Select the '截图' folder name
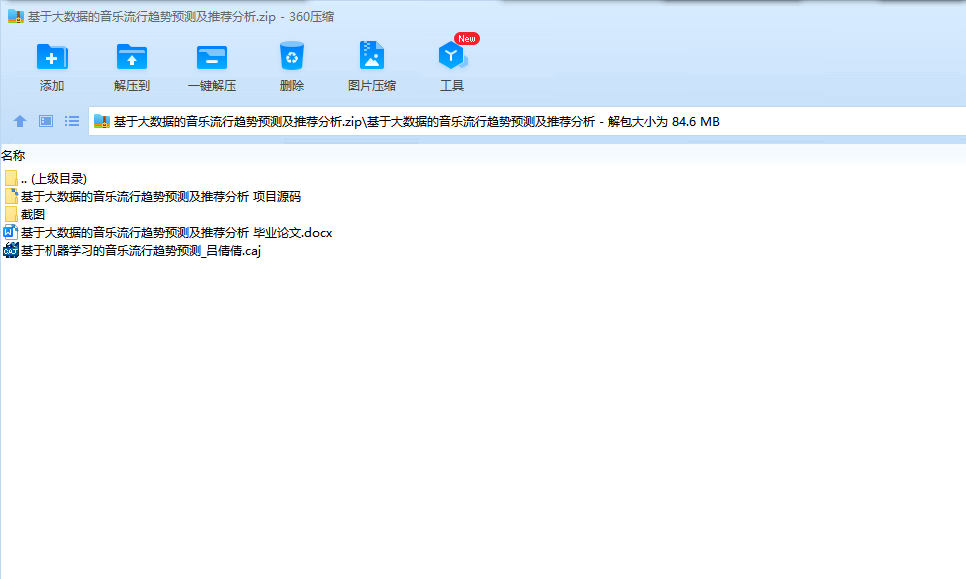Viewport: 966px width, 579px height. [33, 214]
